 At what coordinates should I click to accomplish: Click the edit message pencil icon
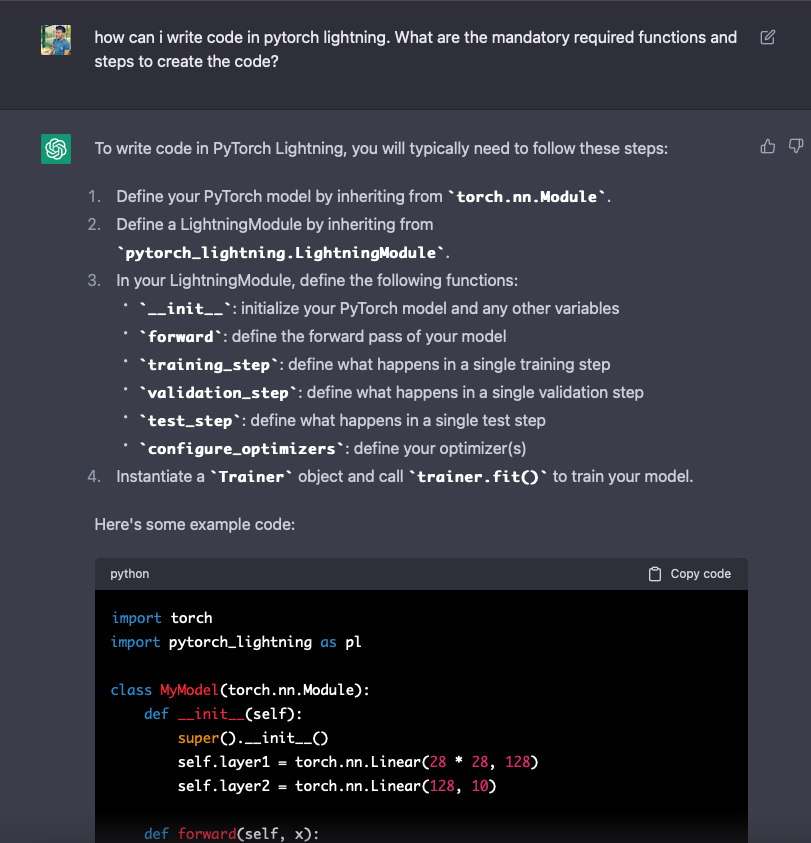click(x=767, y=37)
